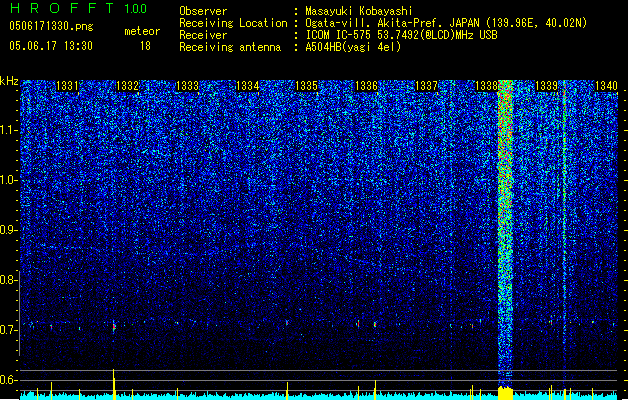Click the Ogata-vill. Akita-Pref. JAPAN location text
This screenshot has height=400, width=629.
pyautogui.click(x=446, y=23)
